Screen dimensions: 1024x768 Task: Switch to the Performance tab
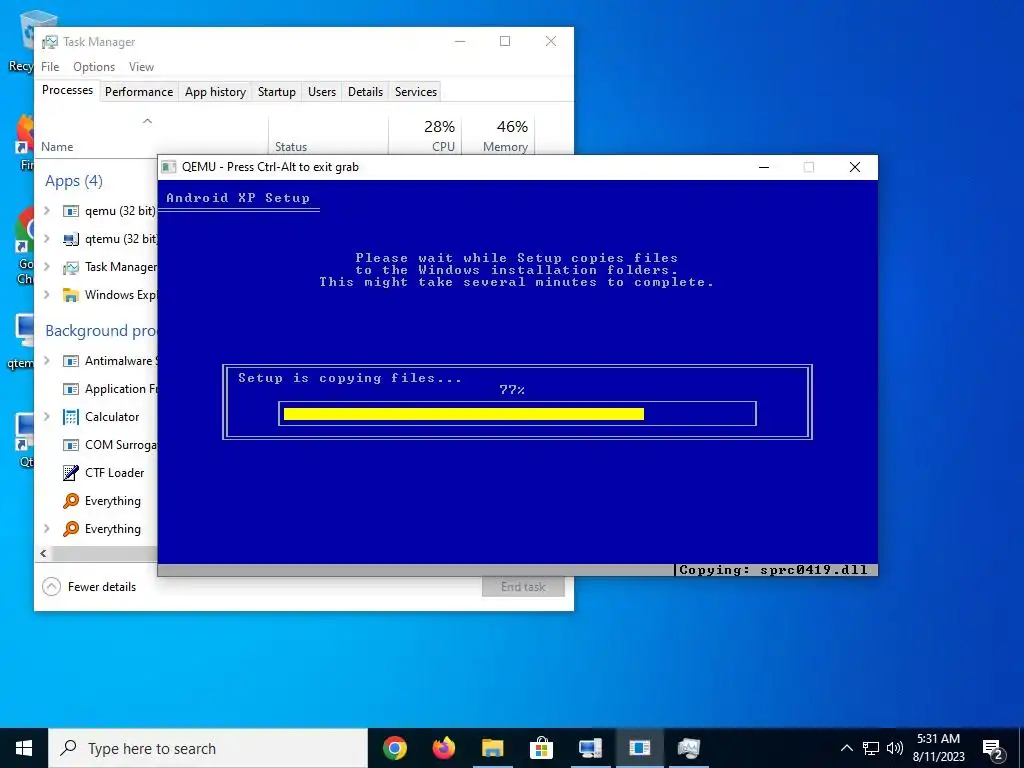click(139, 92)
